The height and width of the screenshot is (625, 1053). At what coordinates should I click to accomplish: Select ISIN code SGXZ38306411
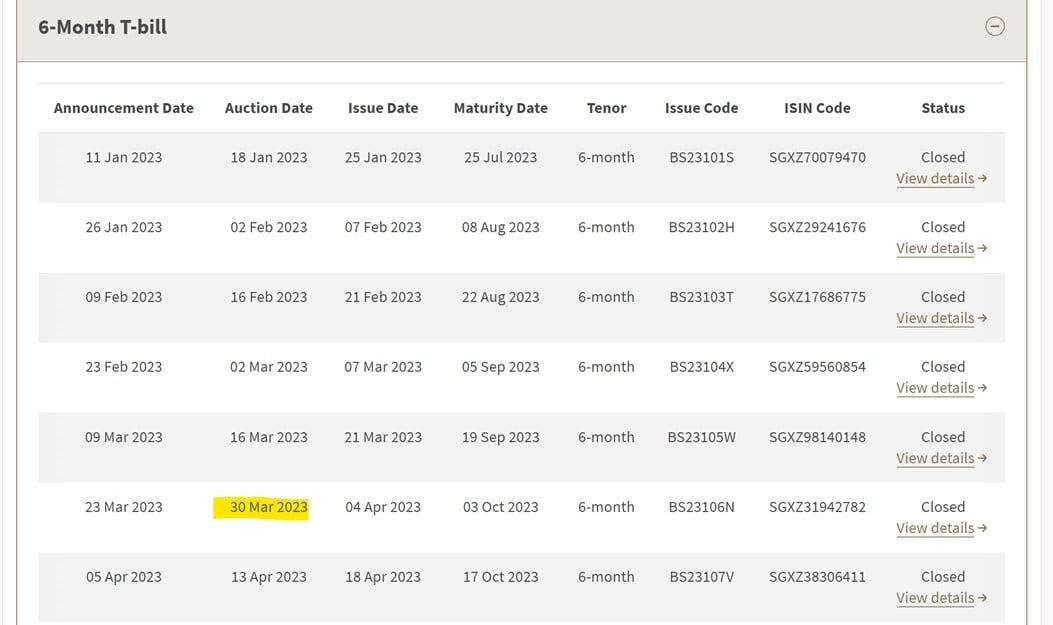(x=817, y=577)
